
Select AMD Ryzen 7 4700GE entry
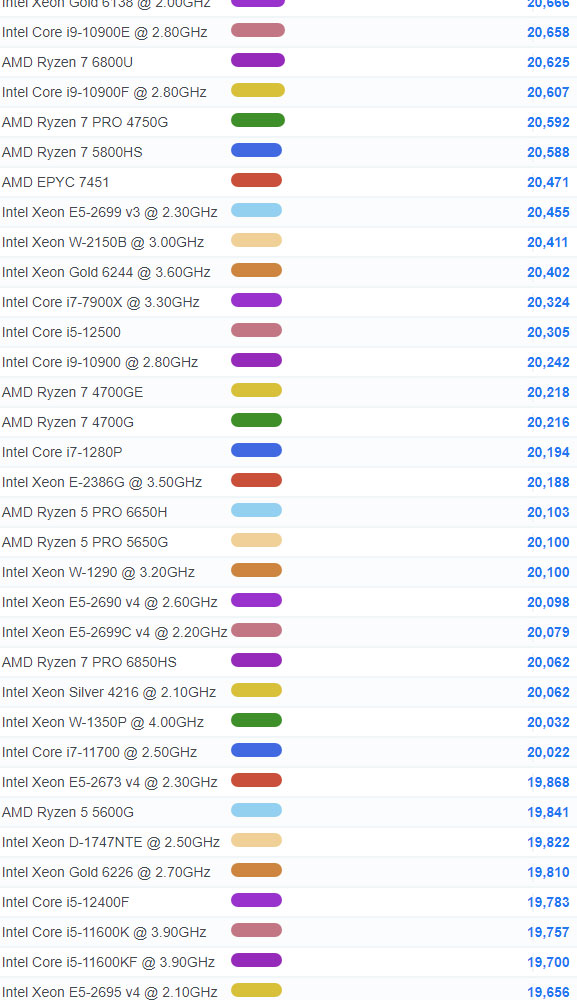click(73, 392)
